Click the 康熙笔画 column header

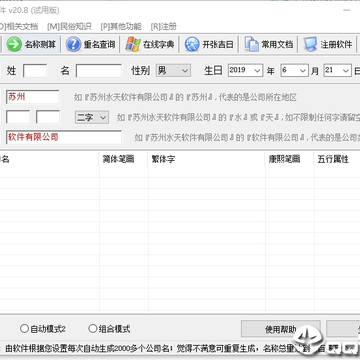point(290,159)
